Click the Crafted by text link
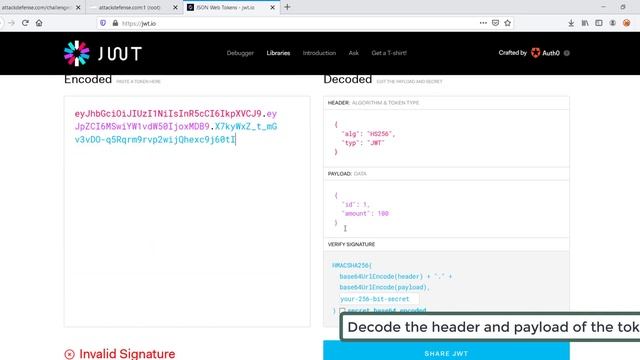 (x=513, y=53)
